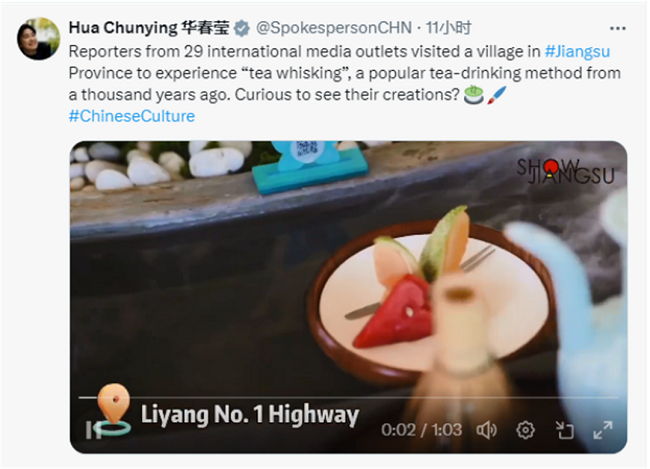The width and height of the screenshot is (650, 469).
Task: Mute the video using the speaker icon
Action: tap(486, 430)
